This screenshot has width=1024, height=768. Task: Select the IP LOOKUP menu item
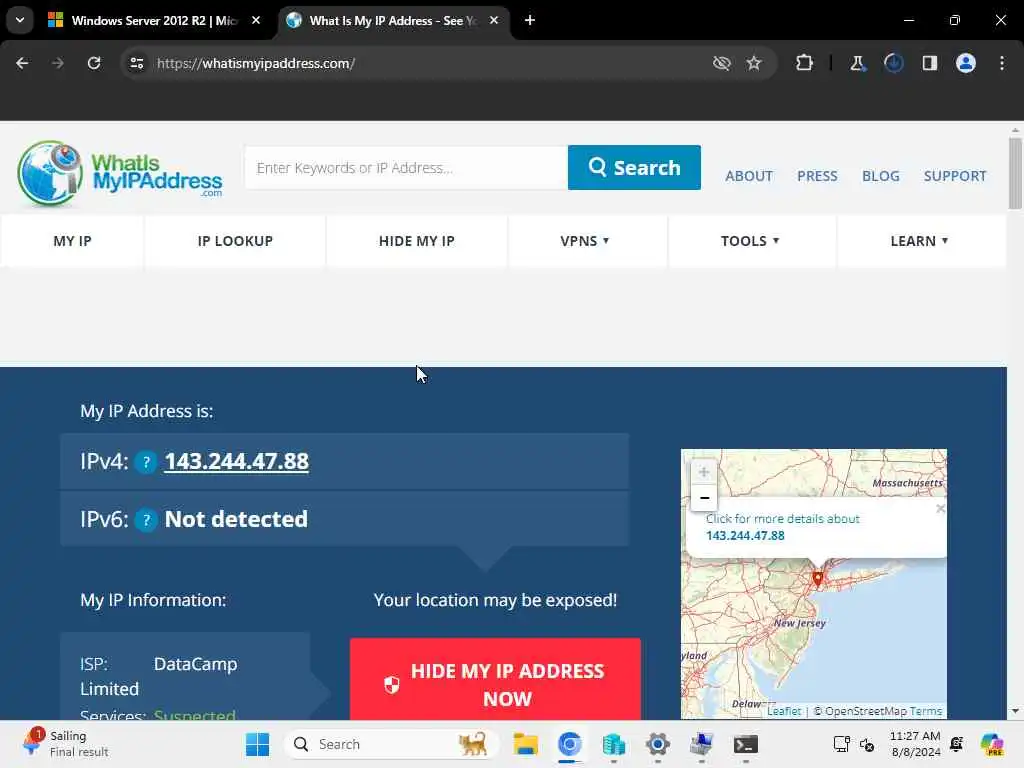(235, 241)
